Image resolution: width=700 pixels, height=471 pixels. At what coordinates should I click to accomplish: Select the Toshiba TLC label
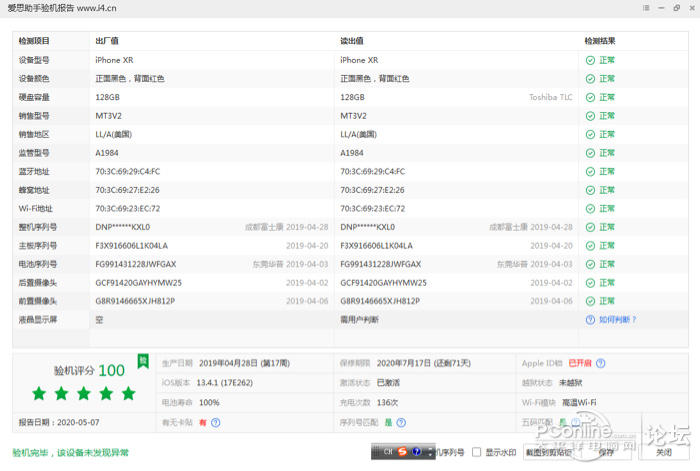coord(550,97)
